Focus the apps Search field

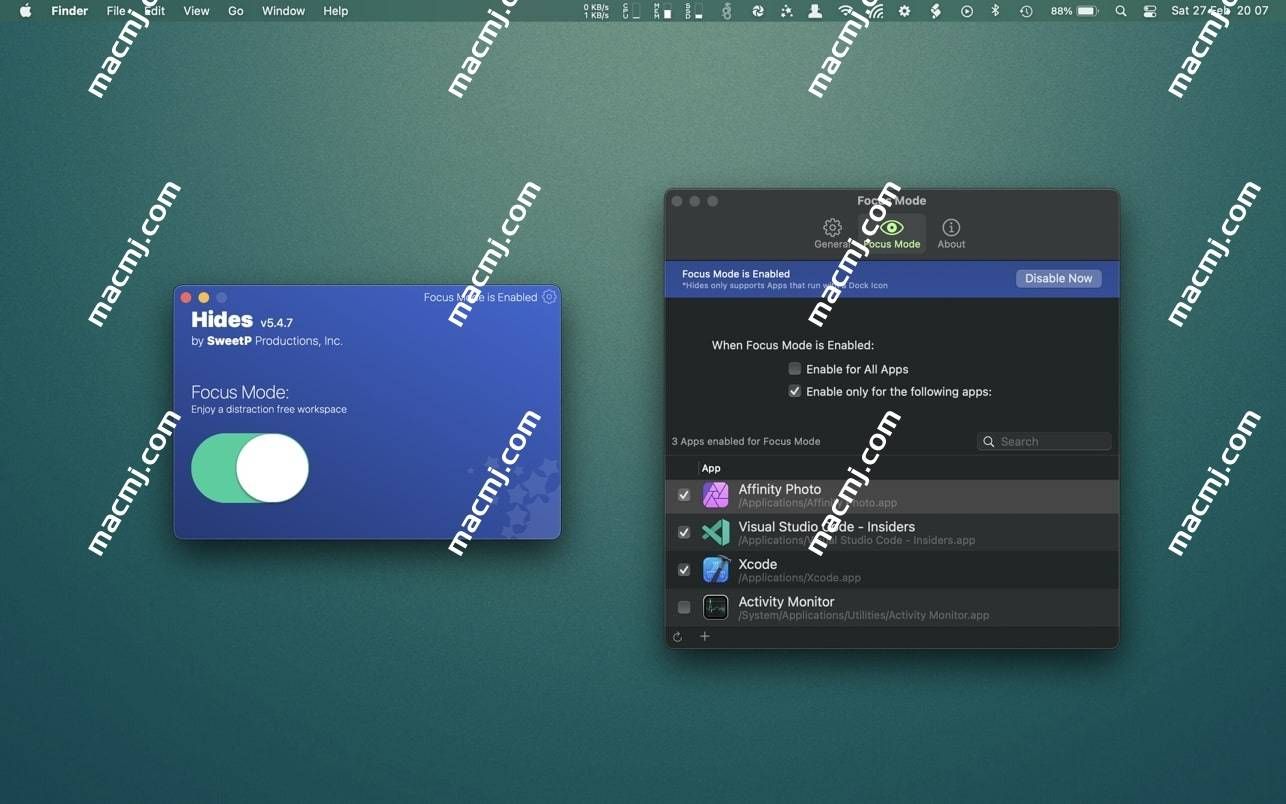click(1044, 441)
